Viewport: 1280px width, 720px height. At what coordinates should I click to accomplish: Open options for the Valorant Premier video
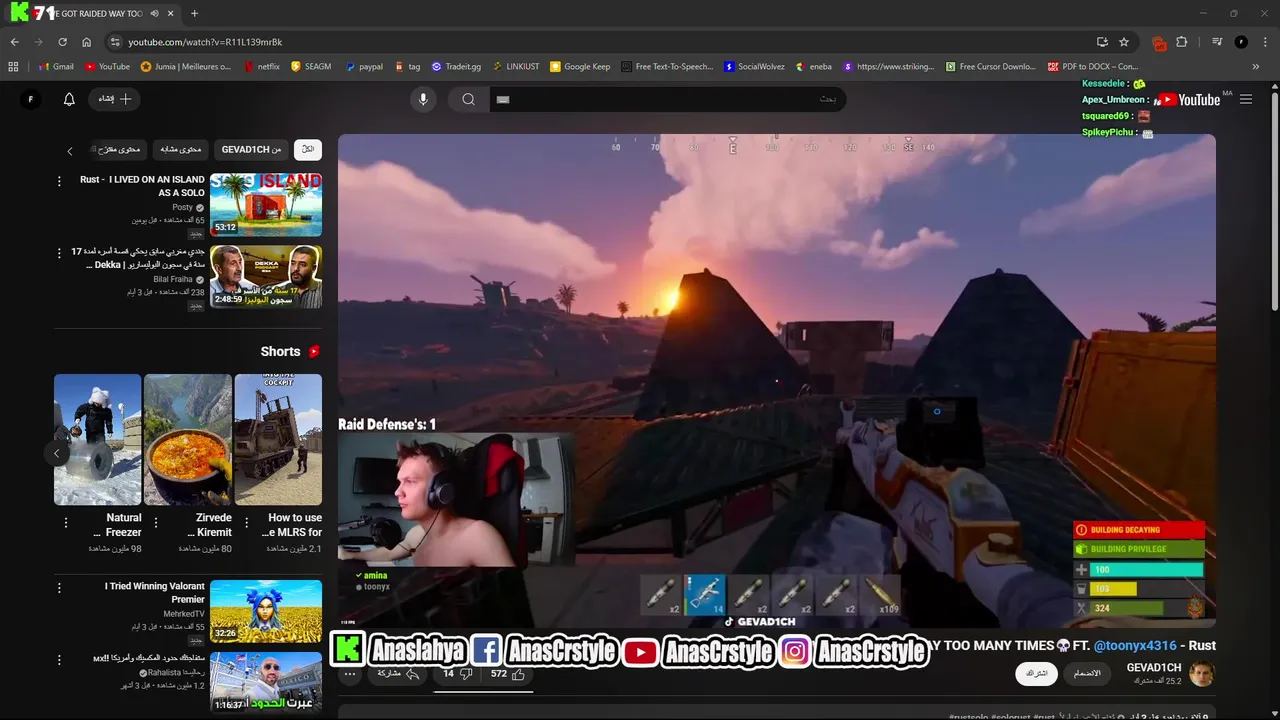(59, 588)
